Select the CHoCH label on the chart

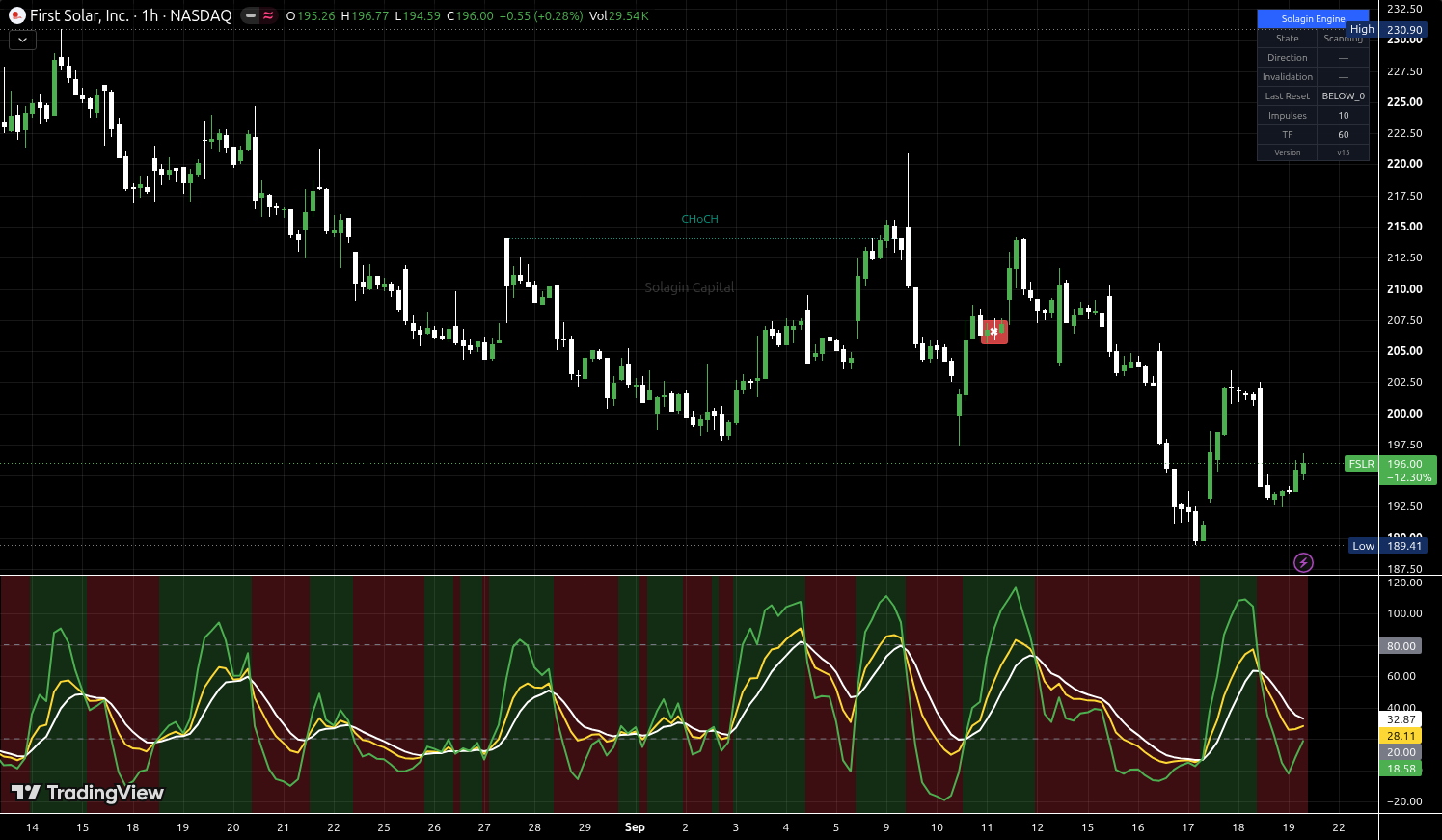[x=699, y=219]
